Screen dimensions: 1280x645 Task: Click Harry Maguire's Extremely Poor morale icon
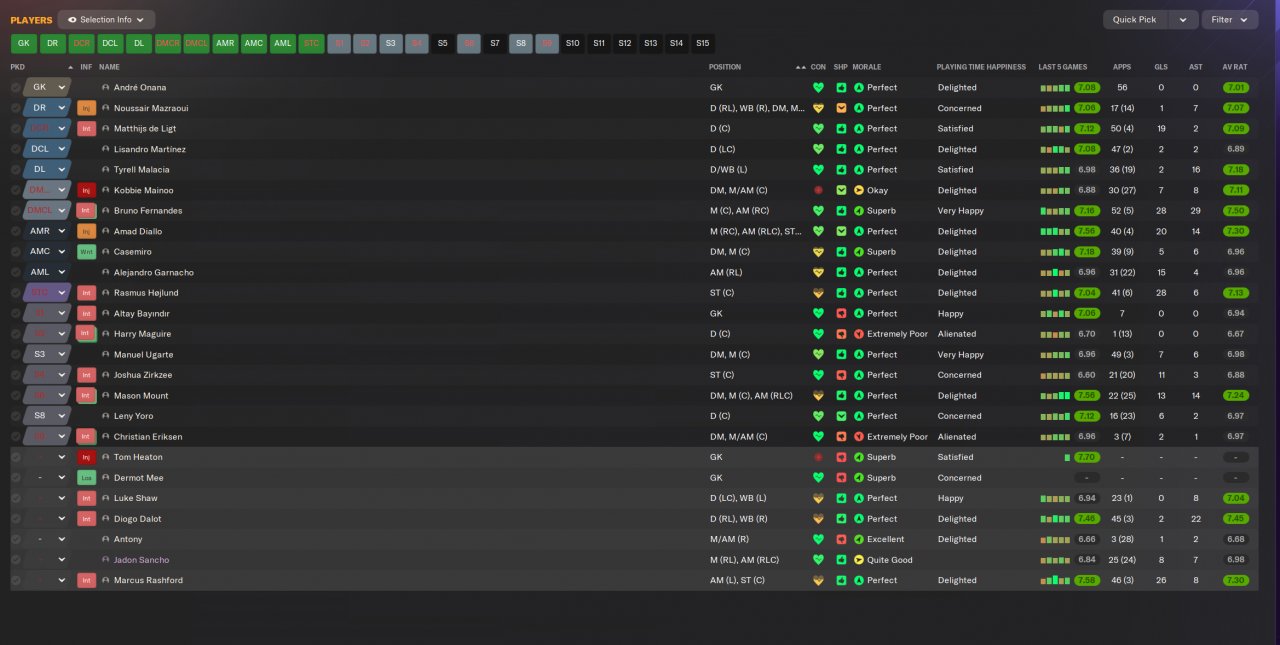[x=859, y=334]
